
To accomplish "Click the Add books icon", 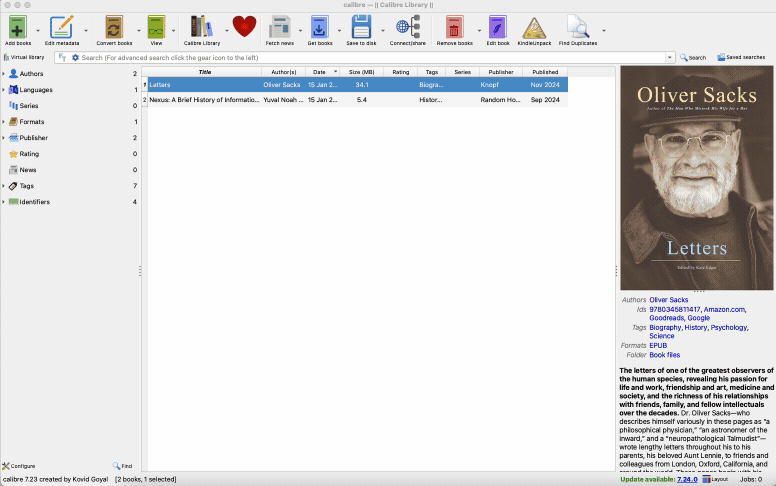I will [x=17, y=27].
